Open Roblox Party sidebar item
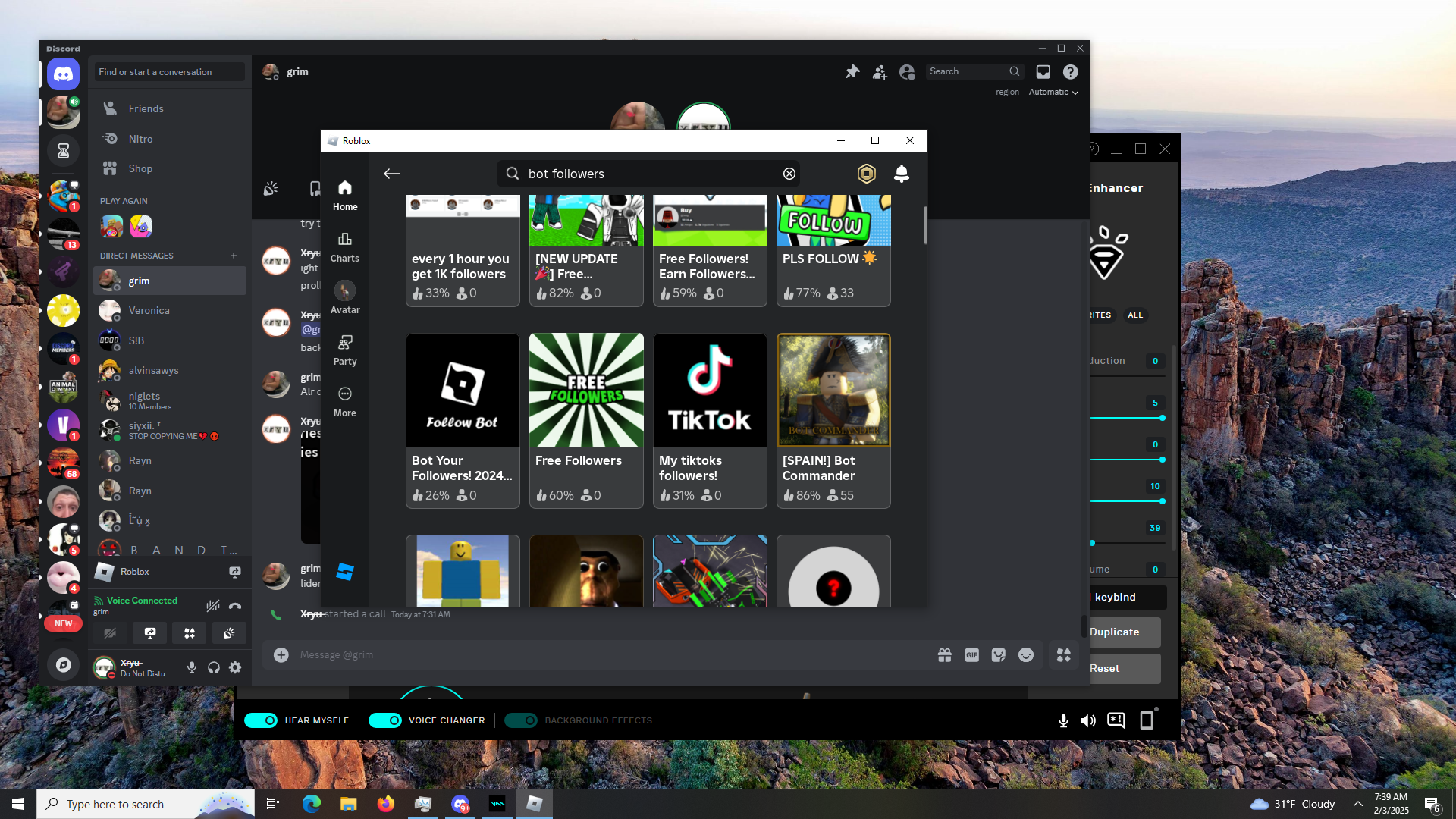This screenshot has height=819, width=1456. coord(344,350)
